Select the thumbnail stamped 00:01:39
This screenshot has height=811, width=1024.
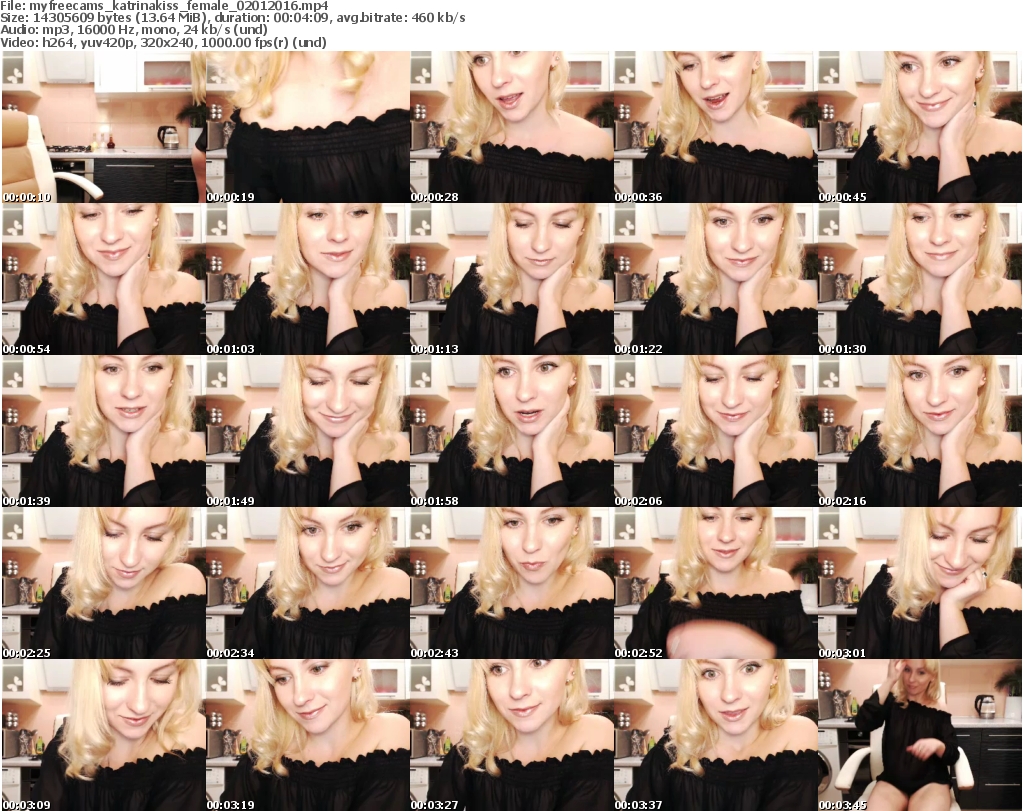104,431
